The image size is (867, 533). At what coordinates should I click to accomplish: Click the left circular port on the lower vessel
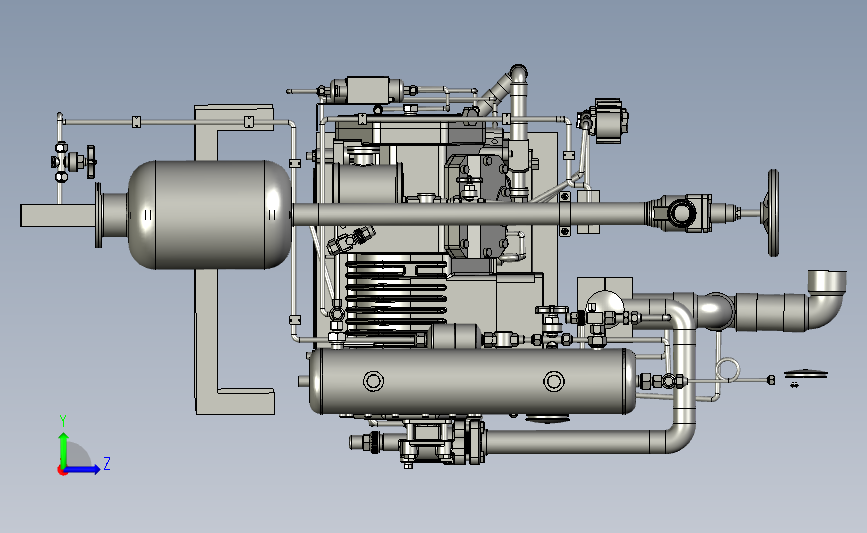tap(373, 381)
